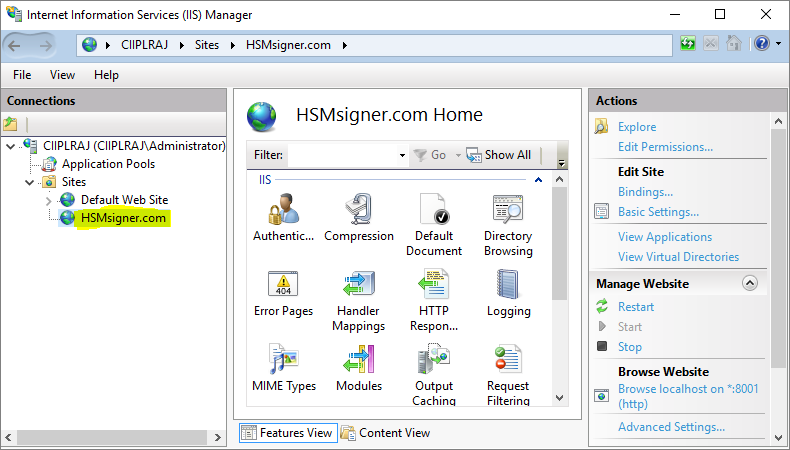The width and height of the screenshot is (790, 450).
Task: Open the Authentication feature icon
Action: pos(283,209)
